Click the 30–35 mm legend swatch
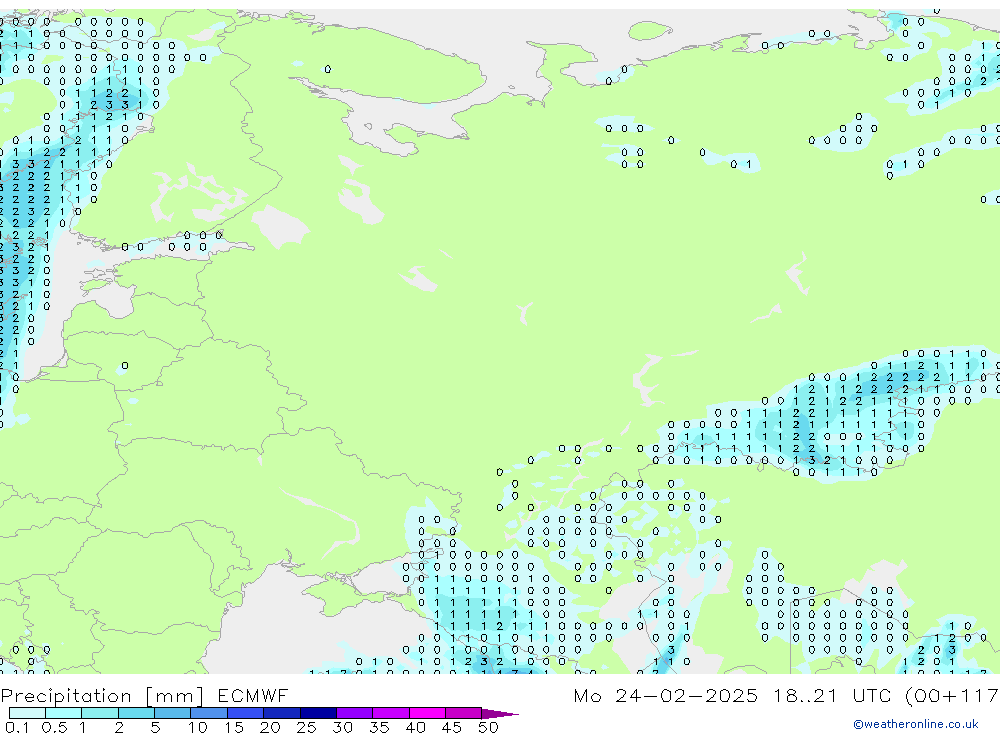Viewport: 1000px width, 733px height. pos(355,713)
